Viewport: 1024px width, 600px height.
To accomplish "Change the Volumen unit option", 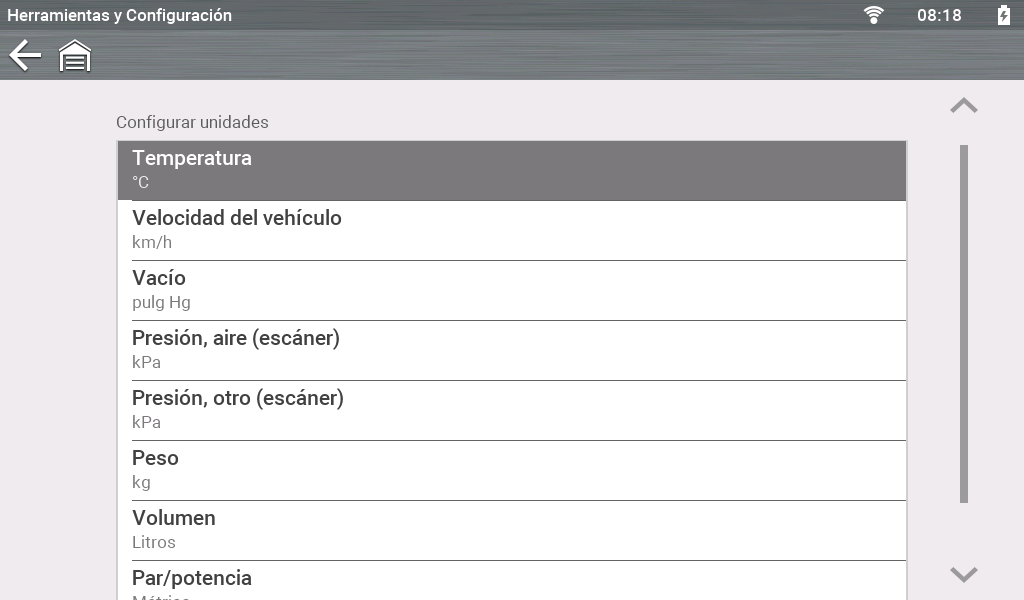I will [511, 530].
